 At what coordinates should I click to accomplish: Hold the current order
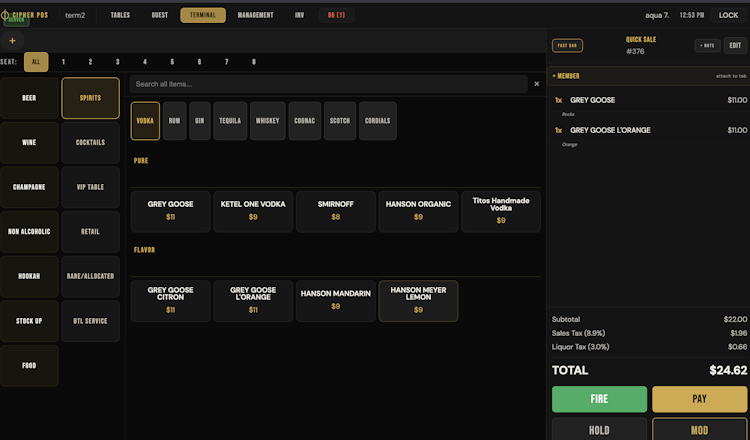point(599,429)
